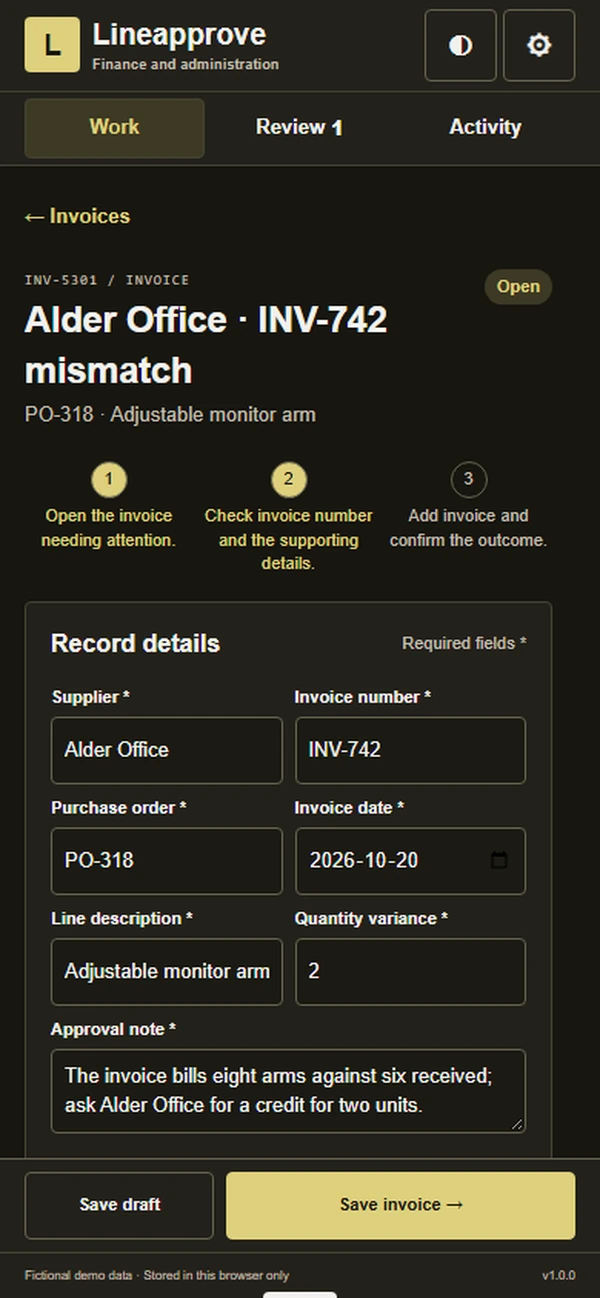600x1298 pixels.
Task: Click the 'Alder Office · INV-742 mismatch' heading
Action: [206, 345]
